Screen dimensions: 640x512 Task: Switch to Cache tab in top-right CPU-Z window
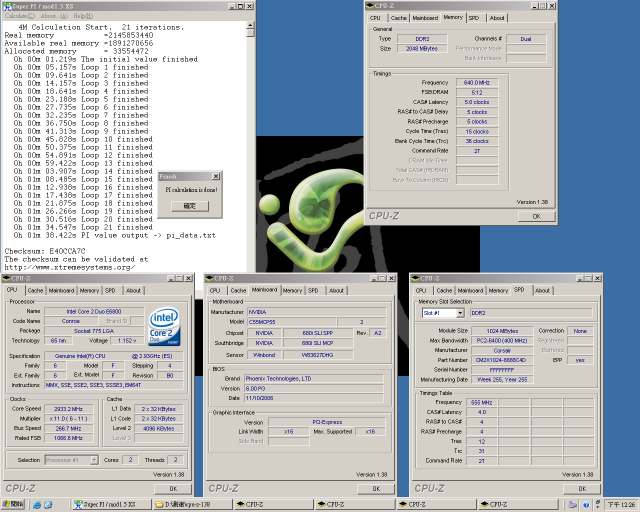[x=398, y=18]
